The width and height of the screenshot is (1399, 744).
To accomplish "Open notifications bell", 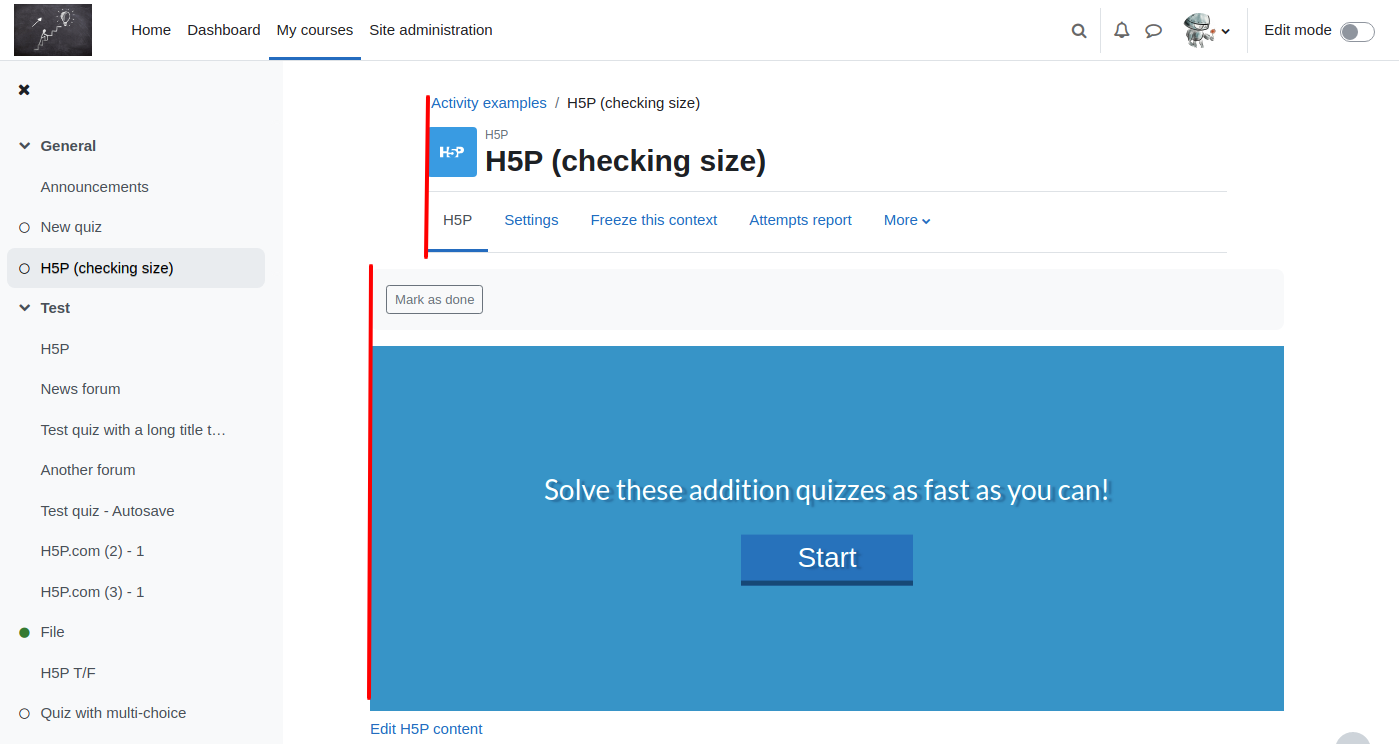I will [x=1122, y=30].
